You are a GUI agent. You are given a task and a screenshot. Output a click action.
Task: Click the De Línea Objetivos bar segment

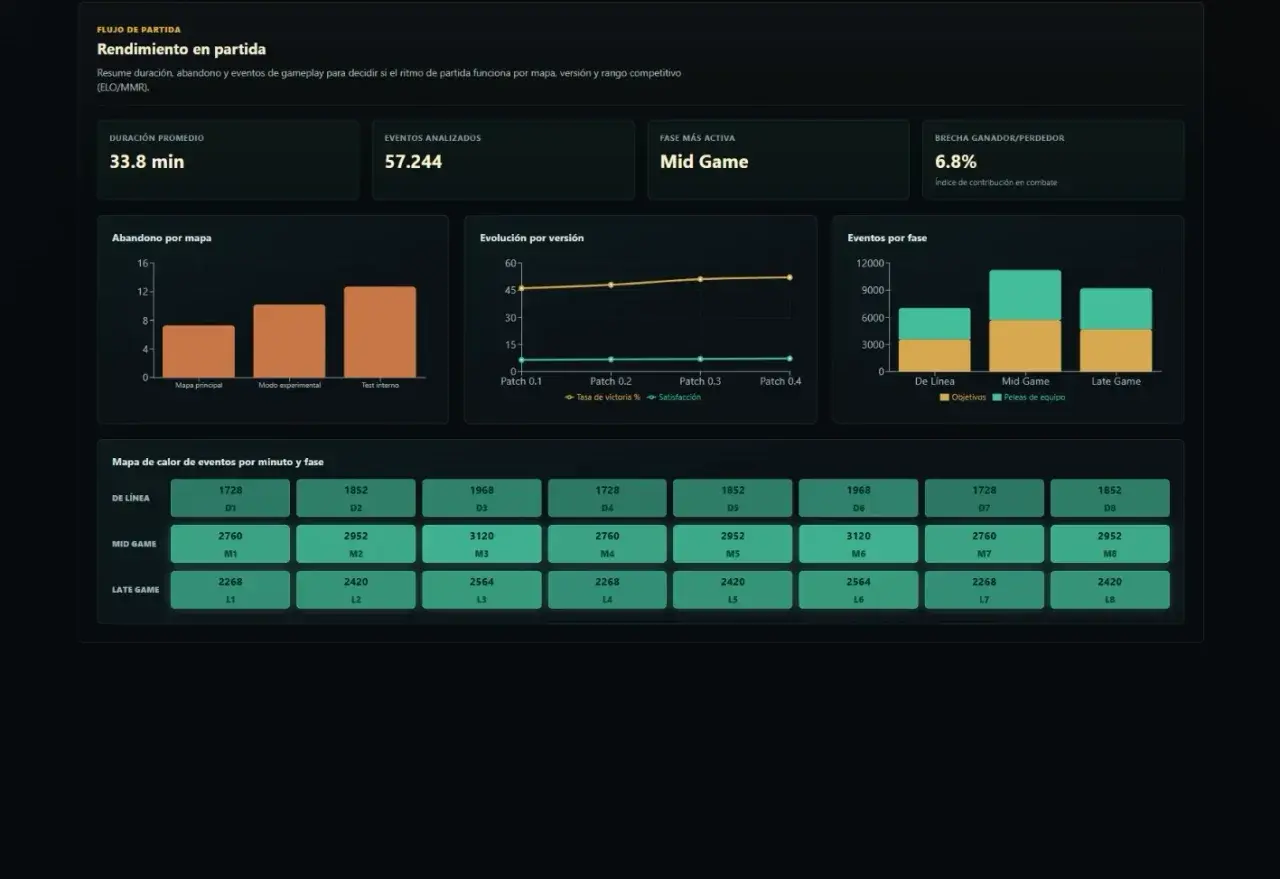point(935,356)
